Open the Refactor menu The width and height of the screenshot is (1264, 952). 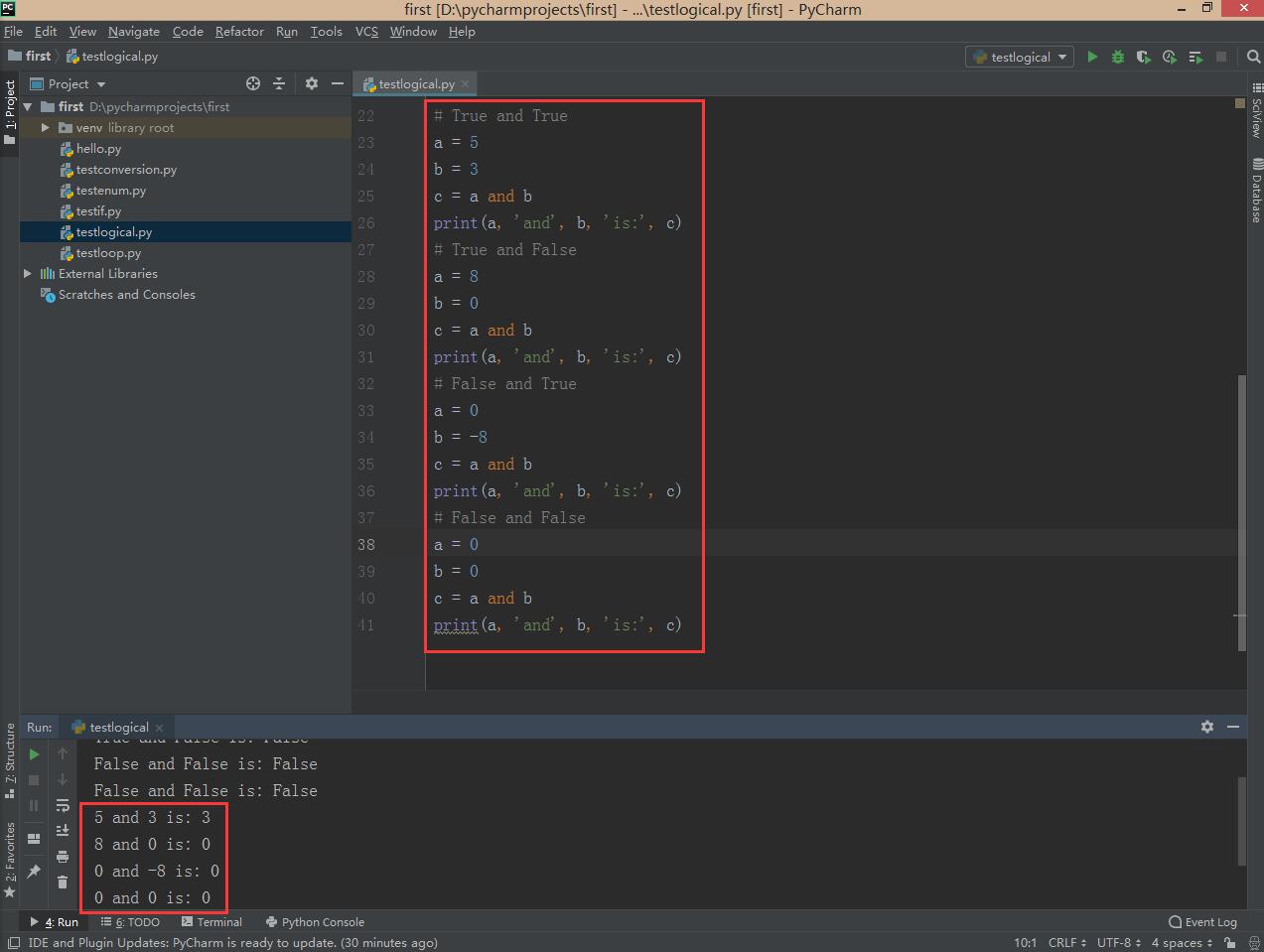pyautogui.click(x=239, y=31)
